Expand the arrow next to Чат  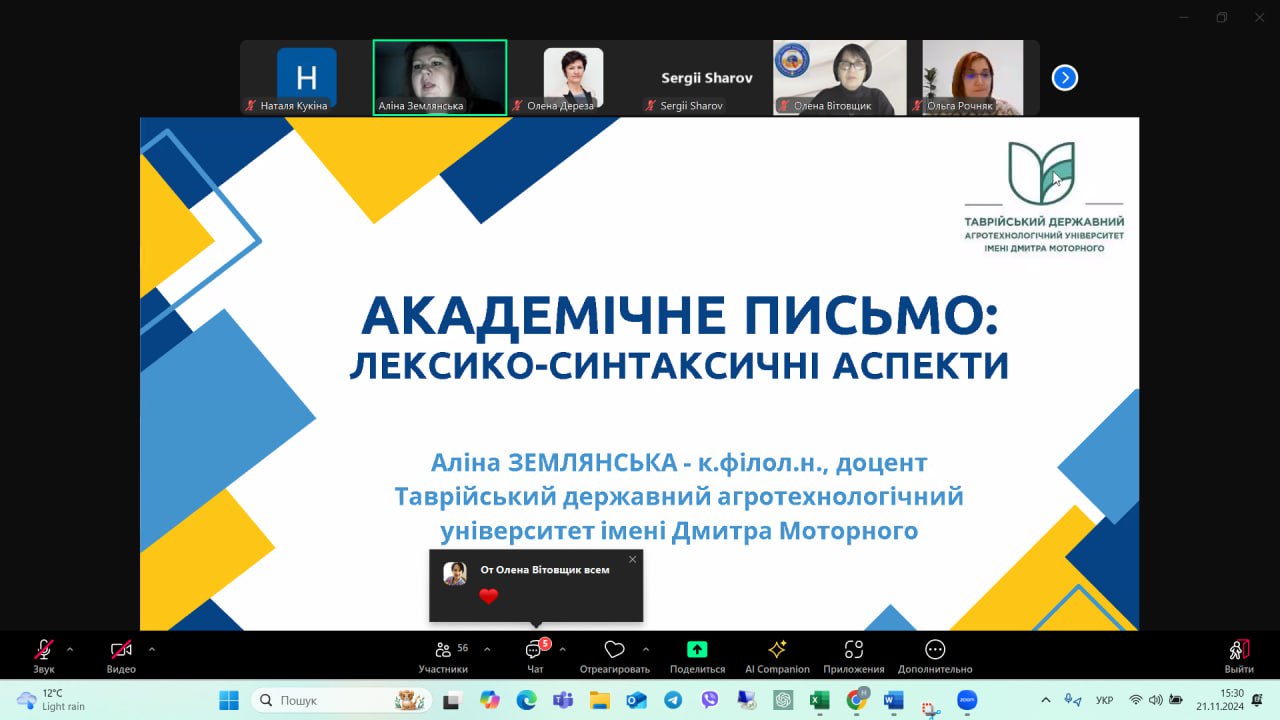coord(562,649)
